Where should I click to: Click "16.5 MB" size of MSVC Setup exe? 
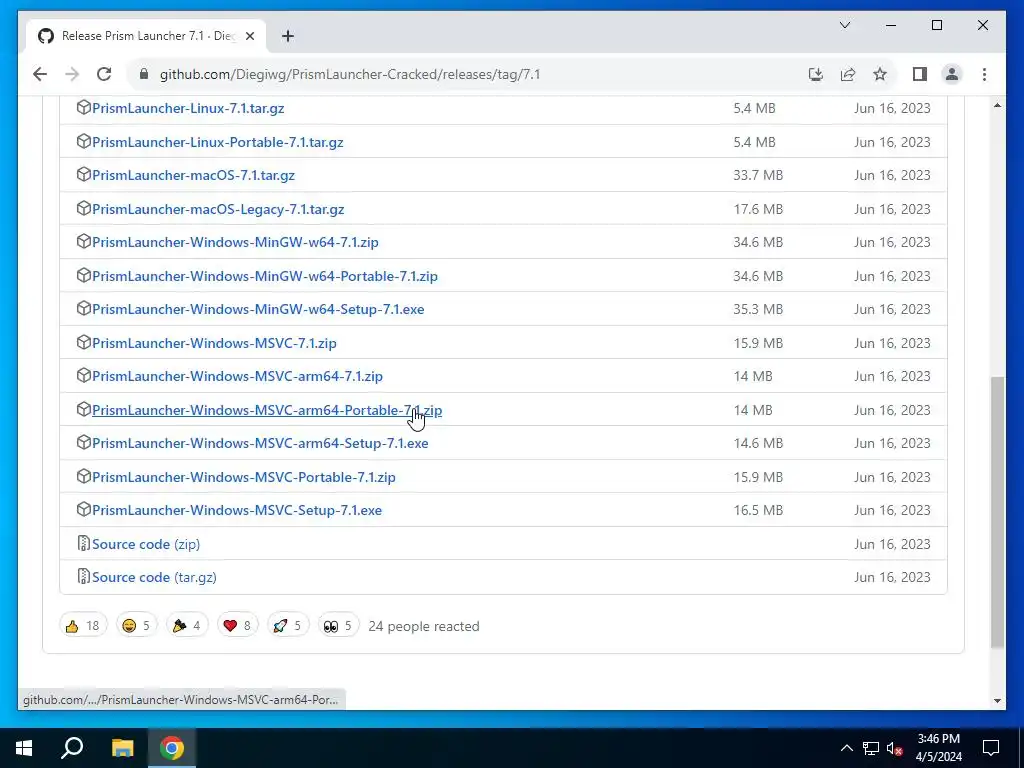pos(758,511)
